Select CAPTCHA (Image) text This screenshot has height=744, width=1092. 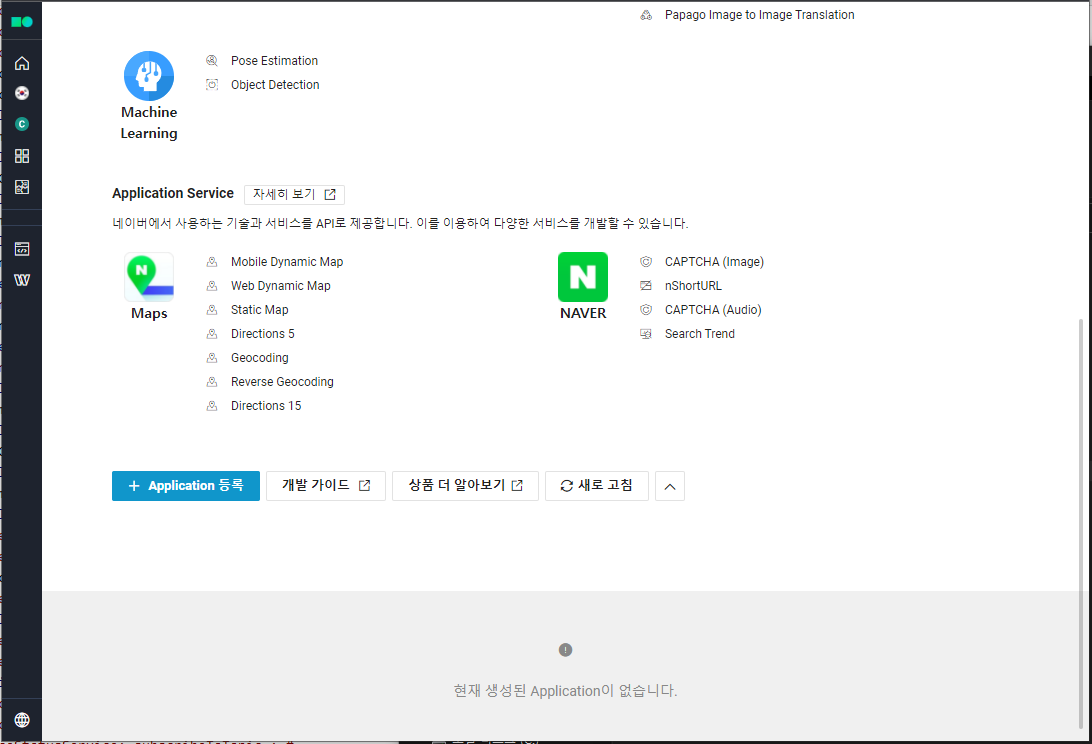click(715, 262)
